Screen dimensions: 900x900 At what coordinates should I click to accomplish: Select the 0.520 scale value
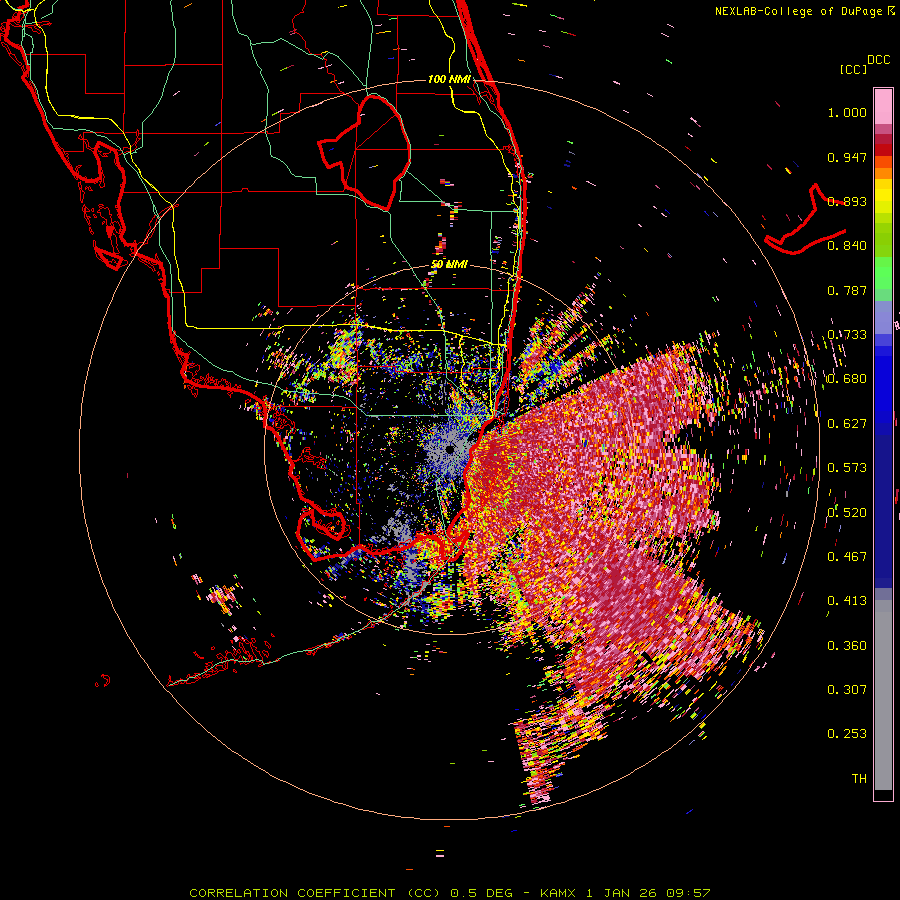pyautogui.click(x=847, y=512)
